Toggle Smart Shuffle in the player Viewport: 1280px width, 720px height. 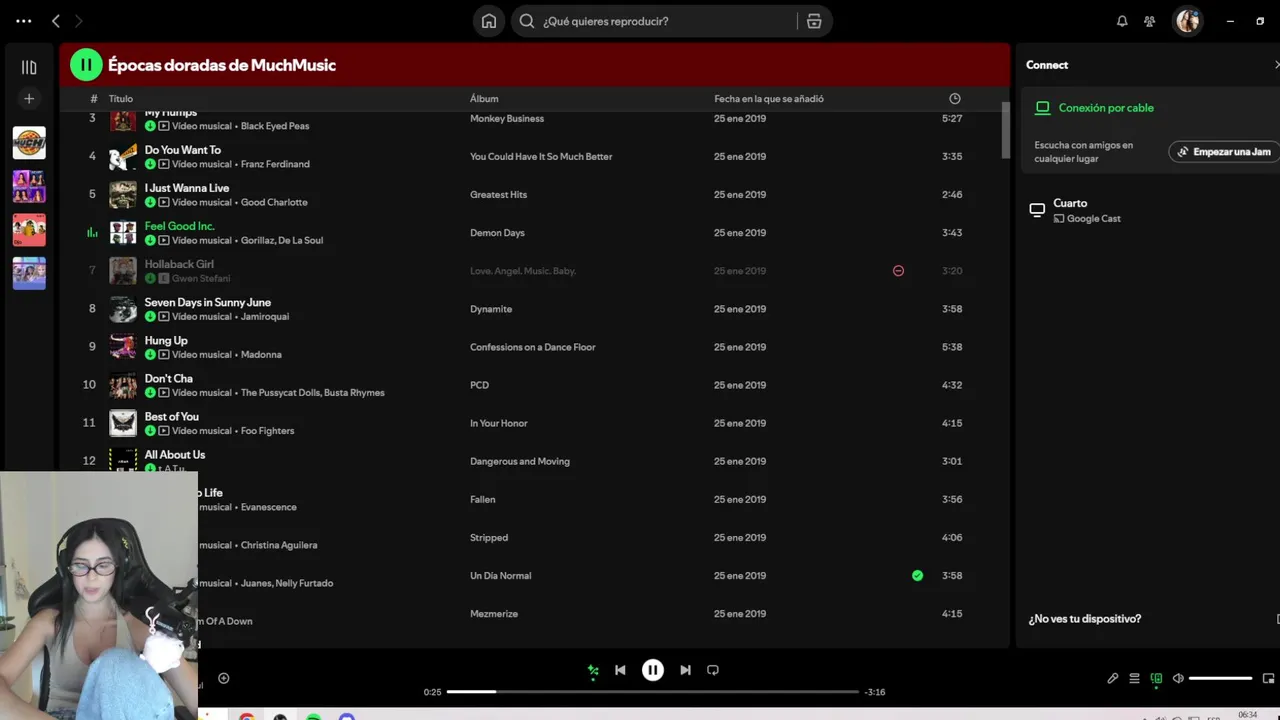click(x=593, y=670)
